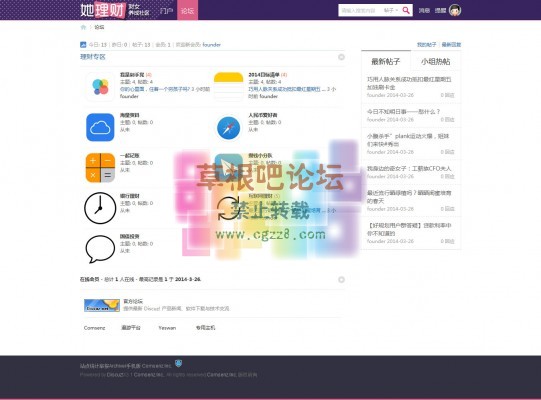Screen dimensions: 541x400
Task: Open sidebar post mentioning CFO夫人
Action: click(409, 168)
